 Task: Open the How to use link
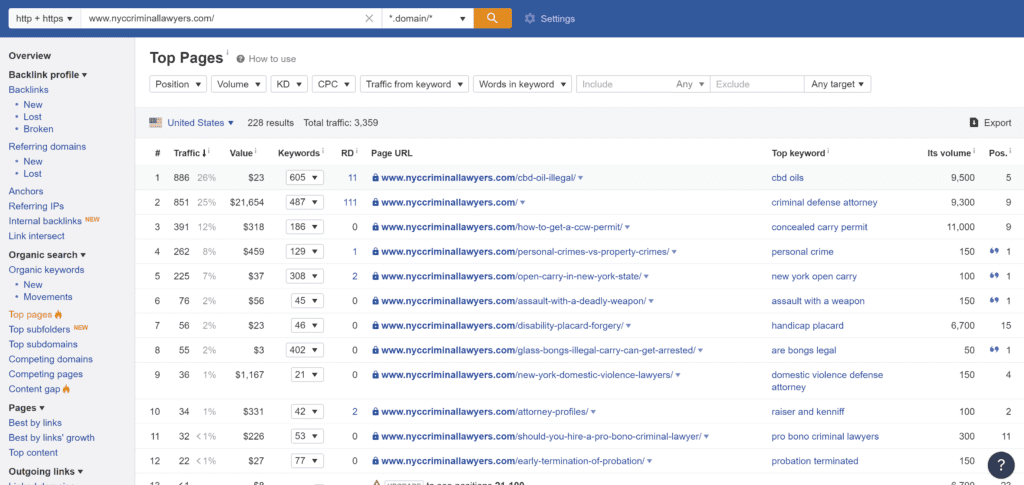pyautogui.click(x=272, y=59)
